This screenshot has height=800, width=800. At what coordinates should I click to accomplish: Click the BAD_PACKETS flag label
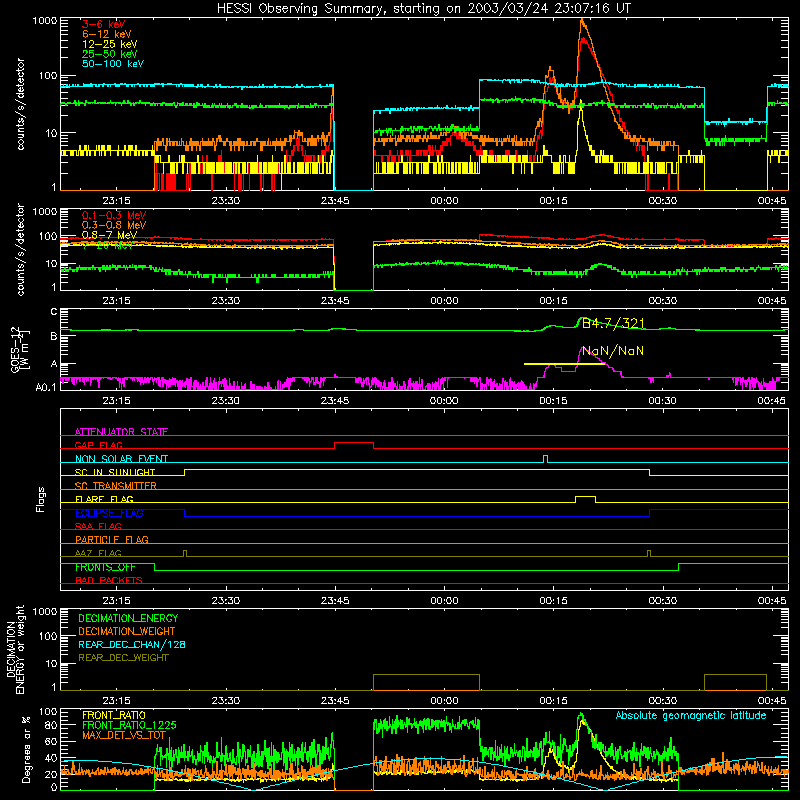click(x=109, y=580)
